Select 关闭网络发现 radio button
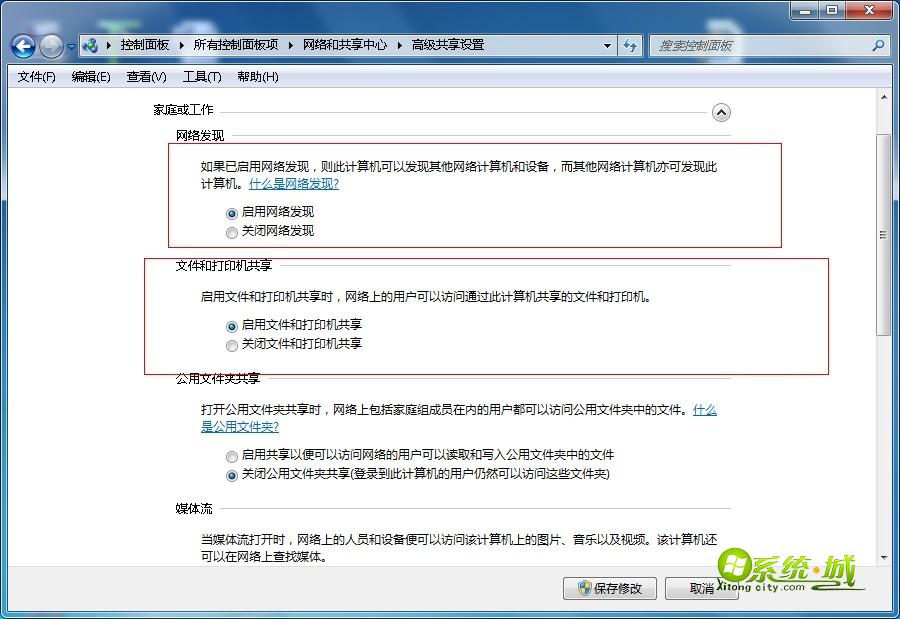The image size is (900, 619). pos(232,232)
